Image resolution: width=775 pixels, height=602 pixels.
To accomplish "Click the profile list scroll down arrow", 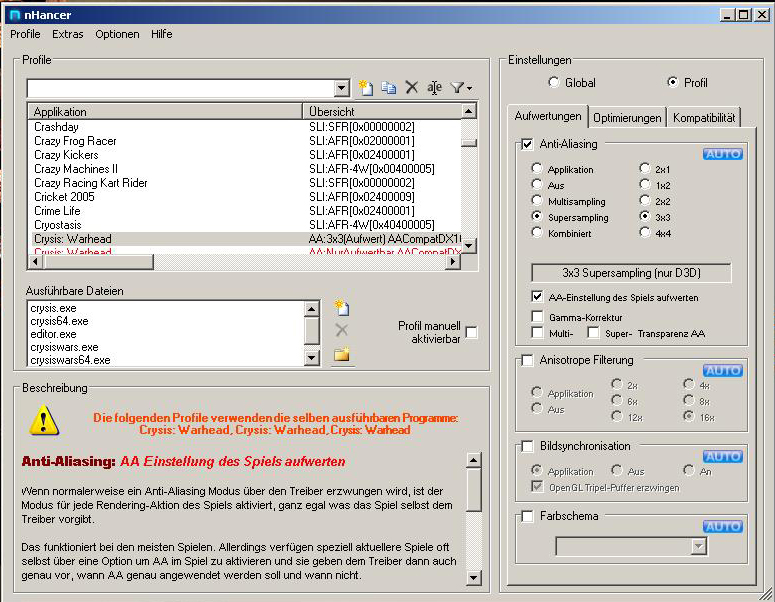I will pos(469,245).
